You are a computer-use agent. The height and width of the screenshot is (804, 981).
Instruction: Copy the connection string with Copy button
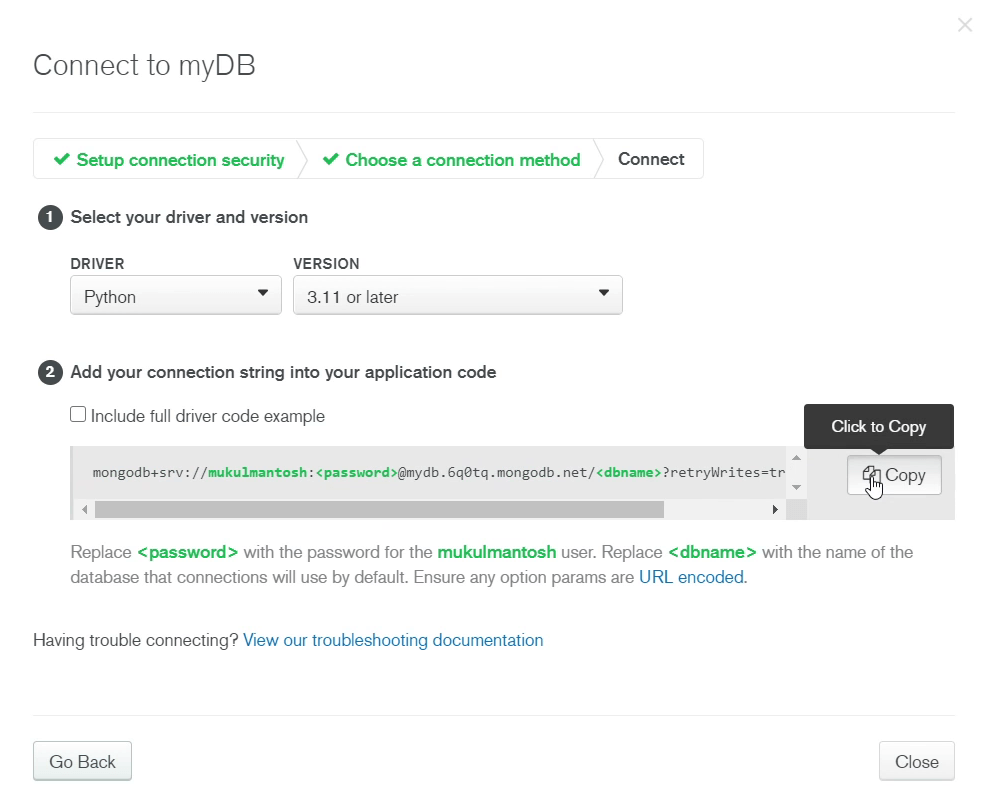click(894, 475)
